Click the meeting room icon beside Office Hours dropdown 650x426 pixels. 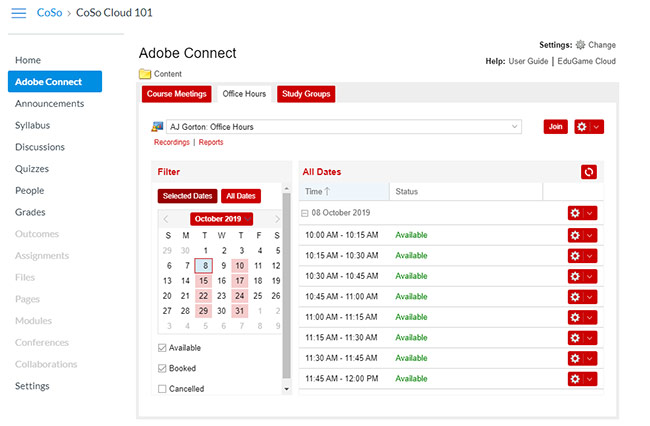(158, 126)
